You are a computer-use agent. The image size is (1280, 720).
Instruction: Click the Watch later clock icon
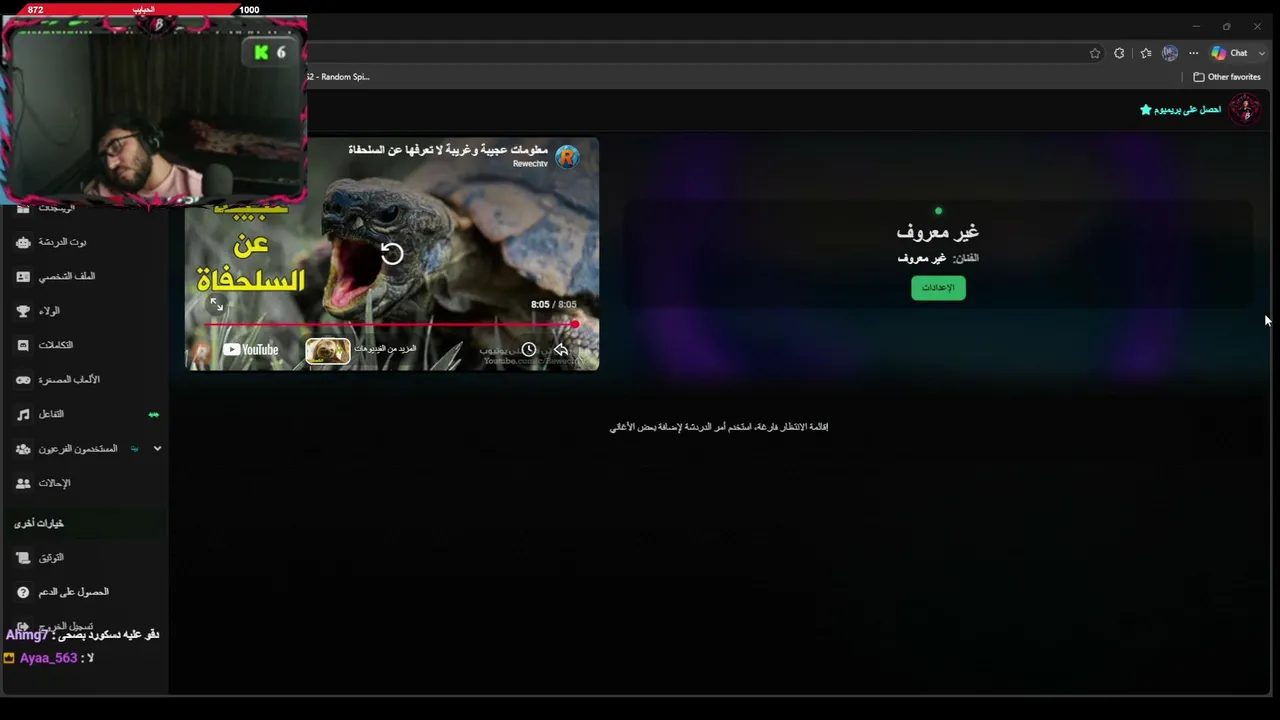528,349
